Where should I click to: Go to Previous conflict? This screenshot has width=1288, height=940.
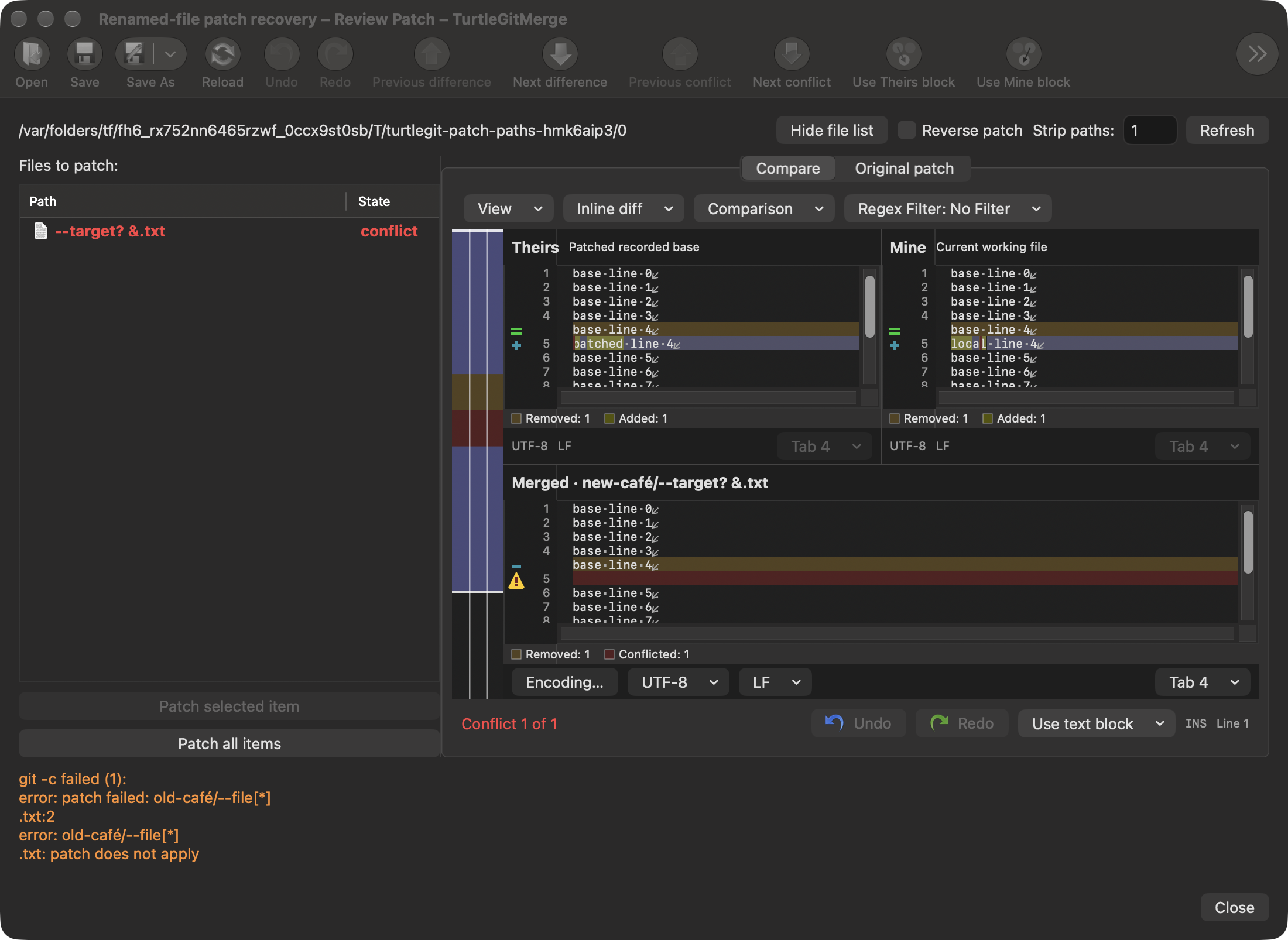[x=680, y=54]
